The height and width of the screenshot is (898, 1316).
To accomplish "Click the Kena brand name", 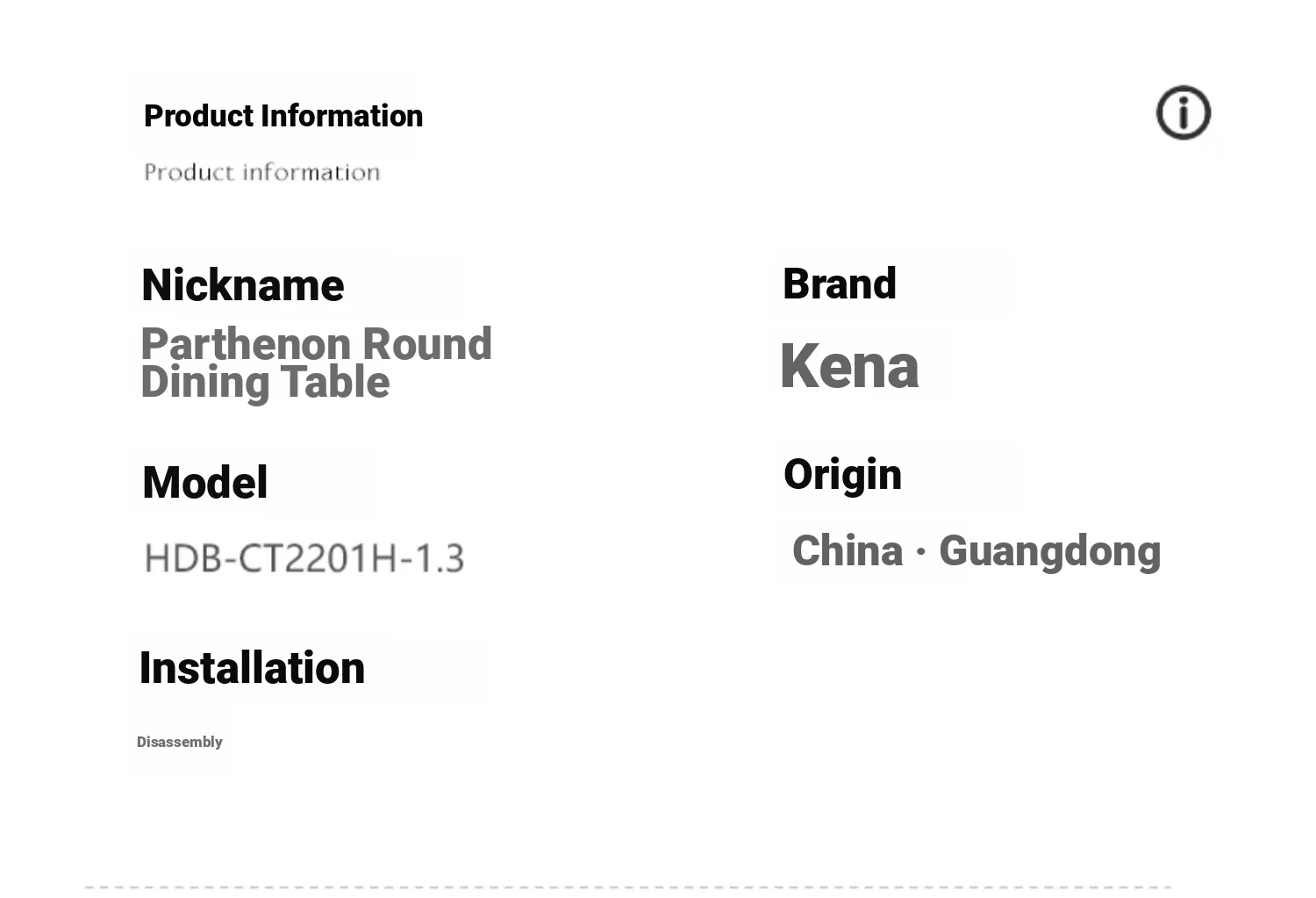I will [x=848, y=366].
